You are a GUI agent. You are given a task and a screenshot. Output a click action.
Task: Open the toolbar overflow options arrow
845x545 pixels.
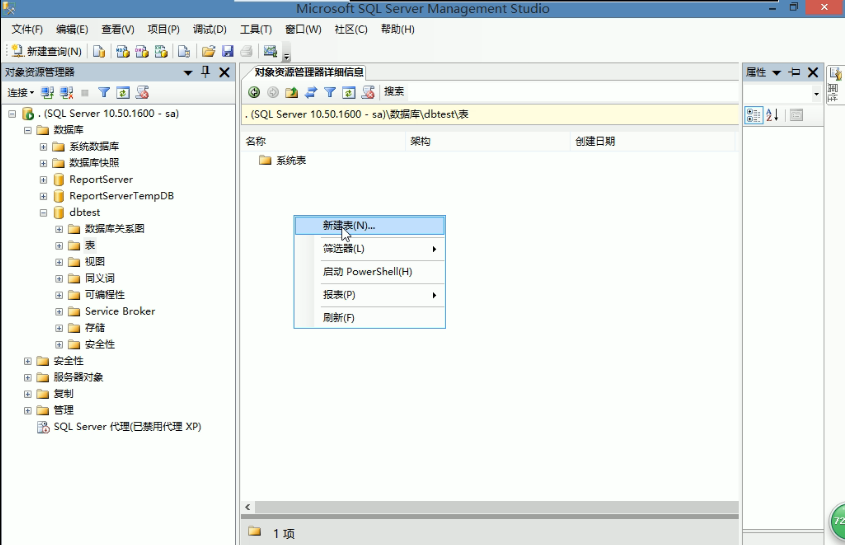(x=287, y=55)
